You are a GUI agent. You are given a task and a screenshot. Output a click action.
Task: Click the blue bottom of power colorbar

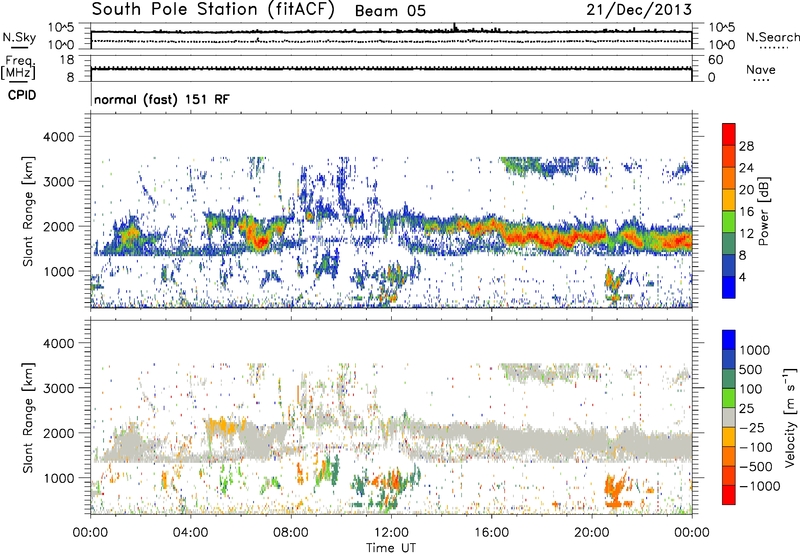(x=729, y=287)
